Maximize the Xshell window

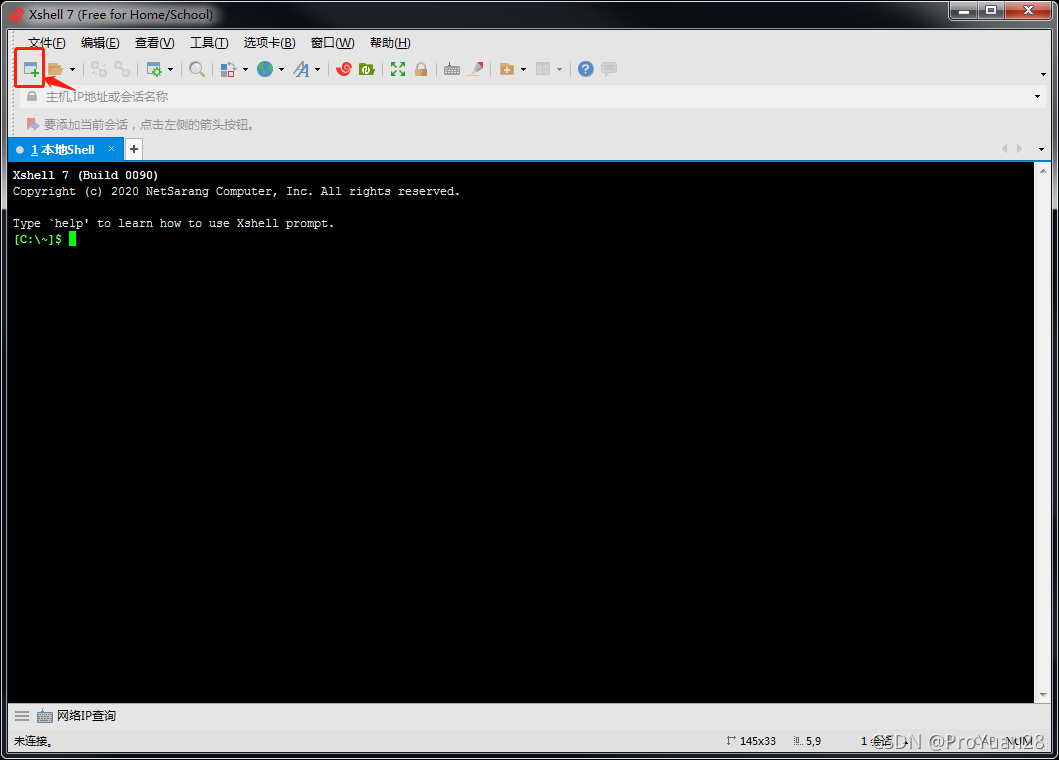[x=991, y=10]
